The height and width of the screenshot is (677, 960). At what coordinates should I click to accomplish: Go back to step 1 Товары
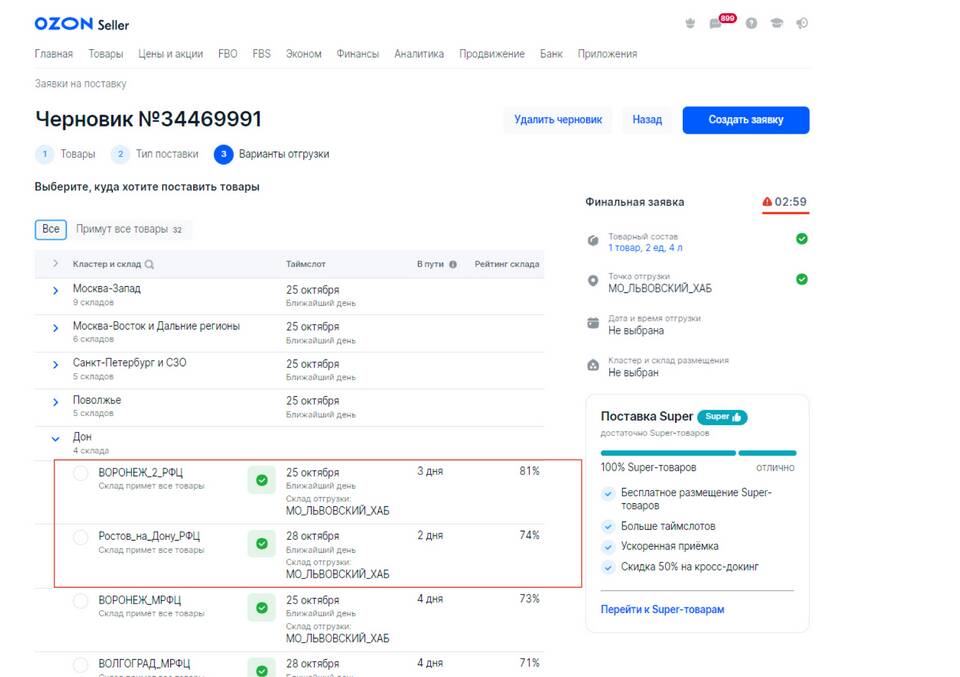point(66,154)
